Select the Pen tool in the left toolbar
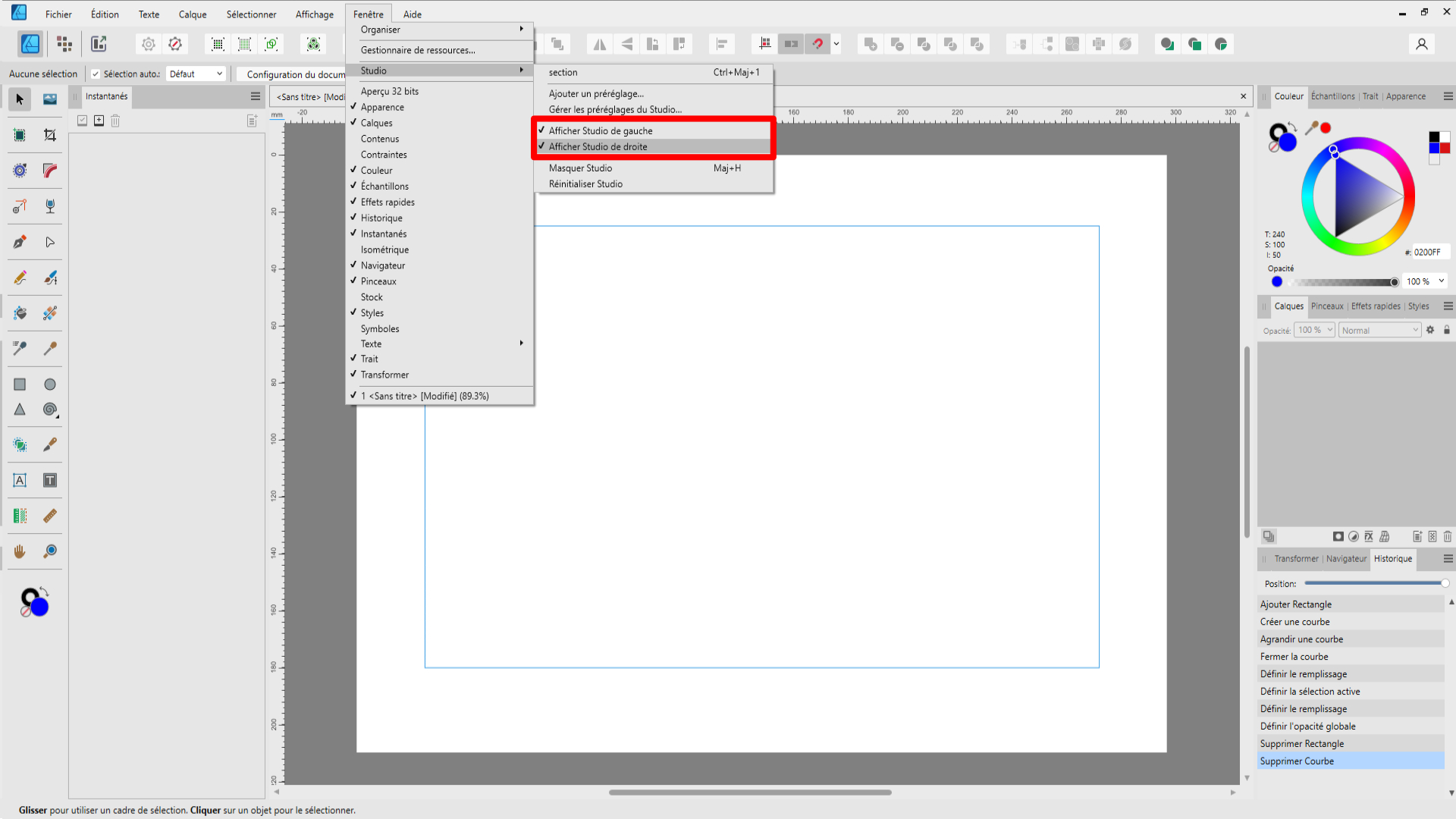This screenshot has height=819, width=1456. click(x=20, y=243)
